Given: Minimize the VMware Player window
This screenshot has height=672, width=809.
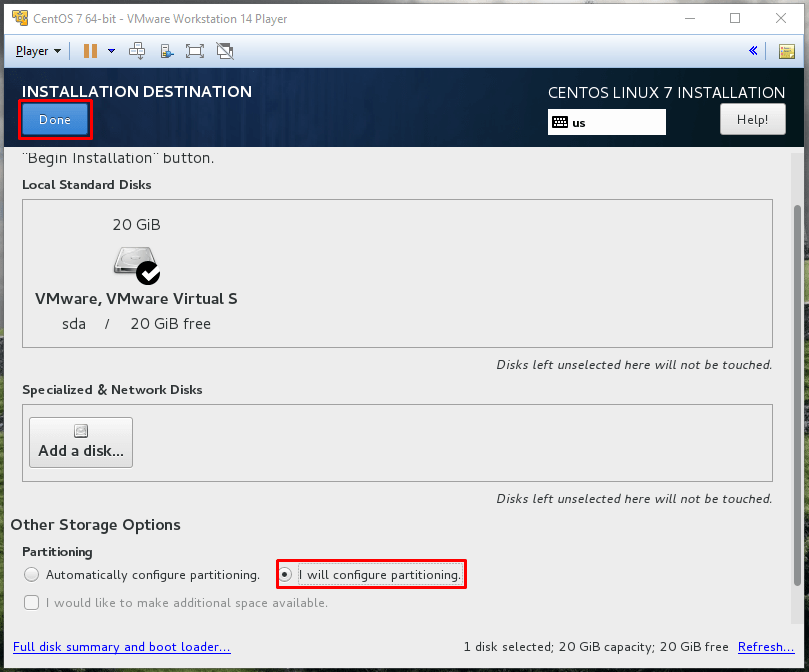Looking at the screenshot, I should coord(690,18).
